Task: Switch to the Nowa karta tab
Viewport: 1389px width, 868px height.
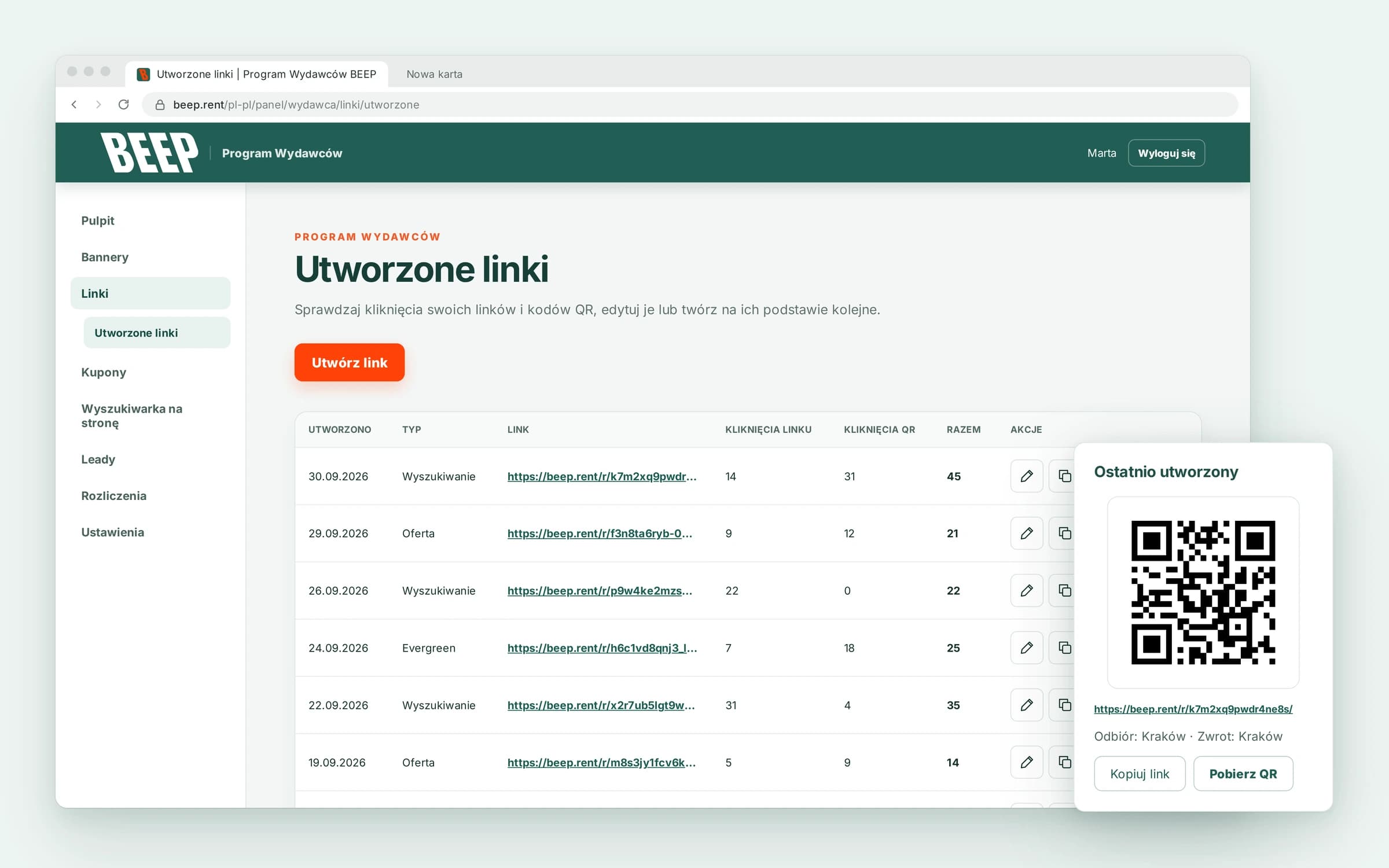Action: 434,74
